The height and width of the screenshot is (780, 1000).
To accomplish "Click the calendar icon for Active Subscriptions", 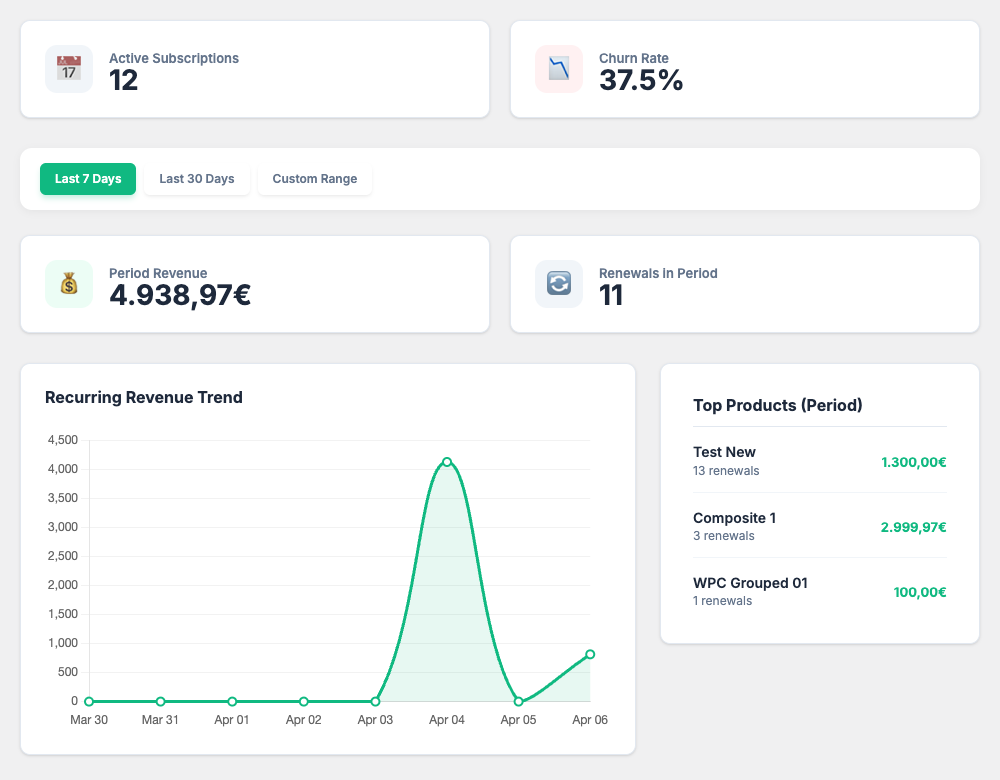I will 69,69.
